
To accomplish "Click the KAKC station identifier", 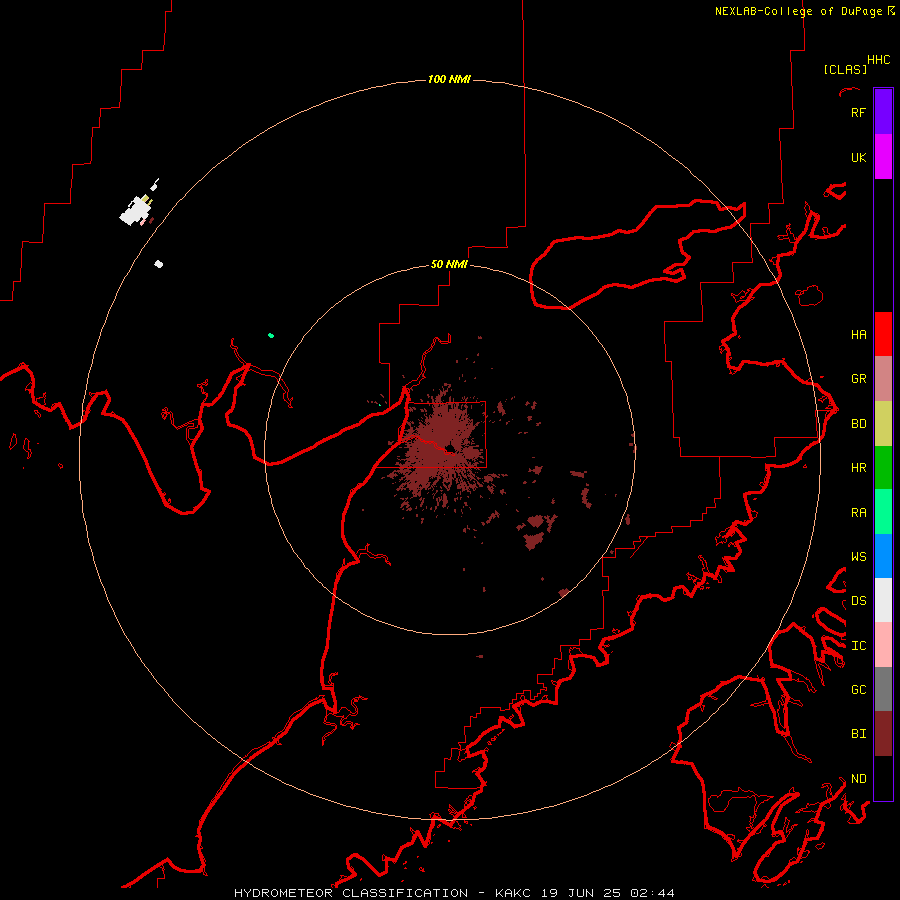I will [x=513, y=893].
